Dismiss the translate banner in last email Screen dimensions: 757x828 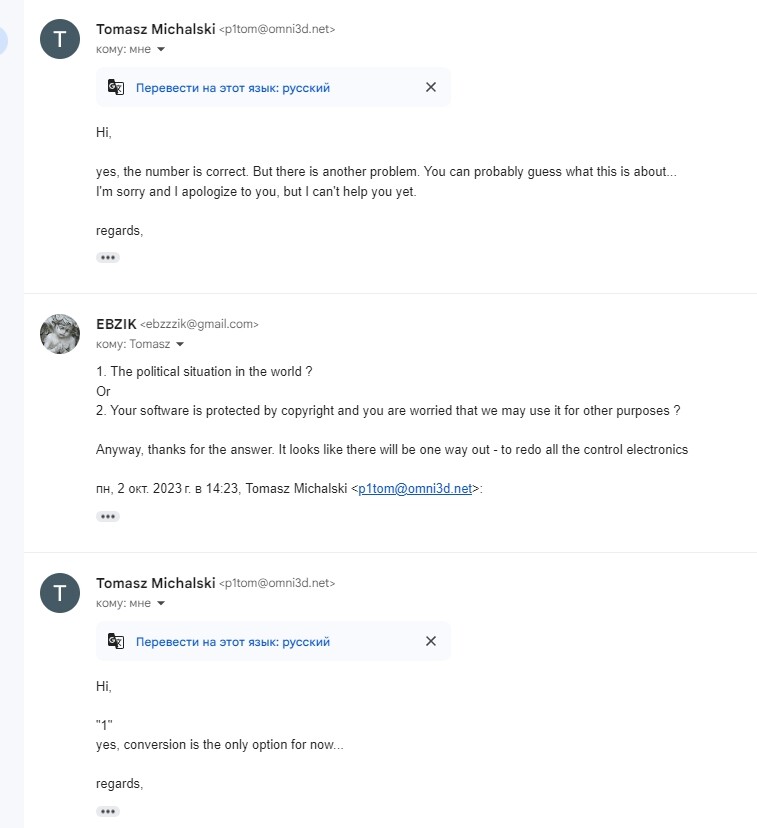pos(431,641)
